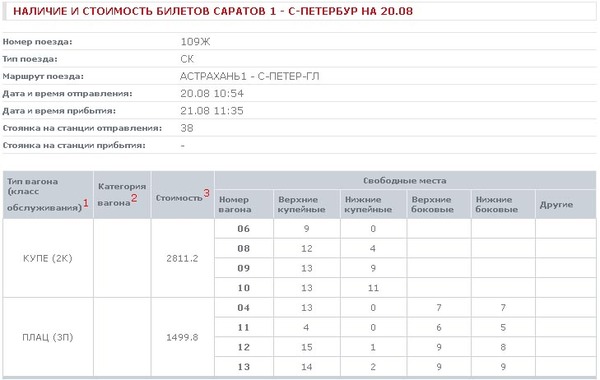Viewport: 600px width, 380px height.
Task: Click train number 109Ж value
Action: 195,42
